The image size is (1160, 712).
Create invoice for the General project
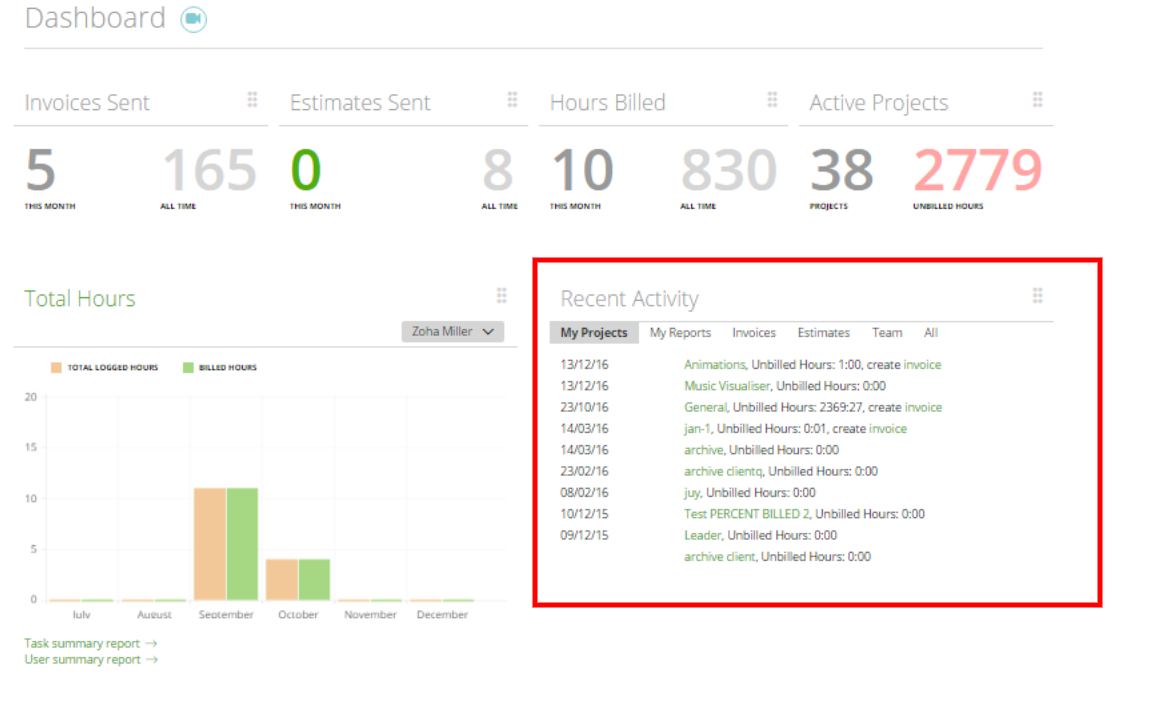(x=923, y=407)
